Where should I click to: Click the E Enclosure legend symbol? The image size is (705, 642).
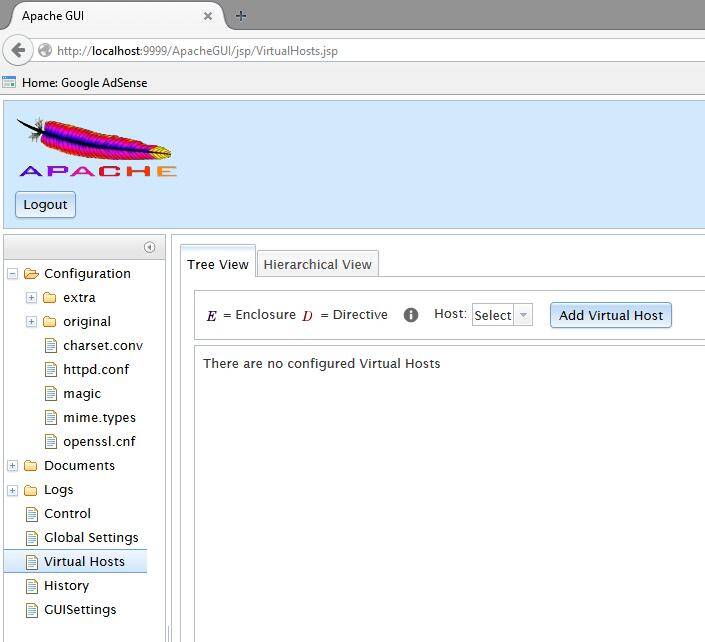[x=211, y=316]
